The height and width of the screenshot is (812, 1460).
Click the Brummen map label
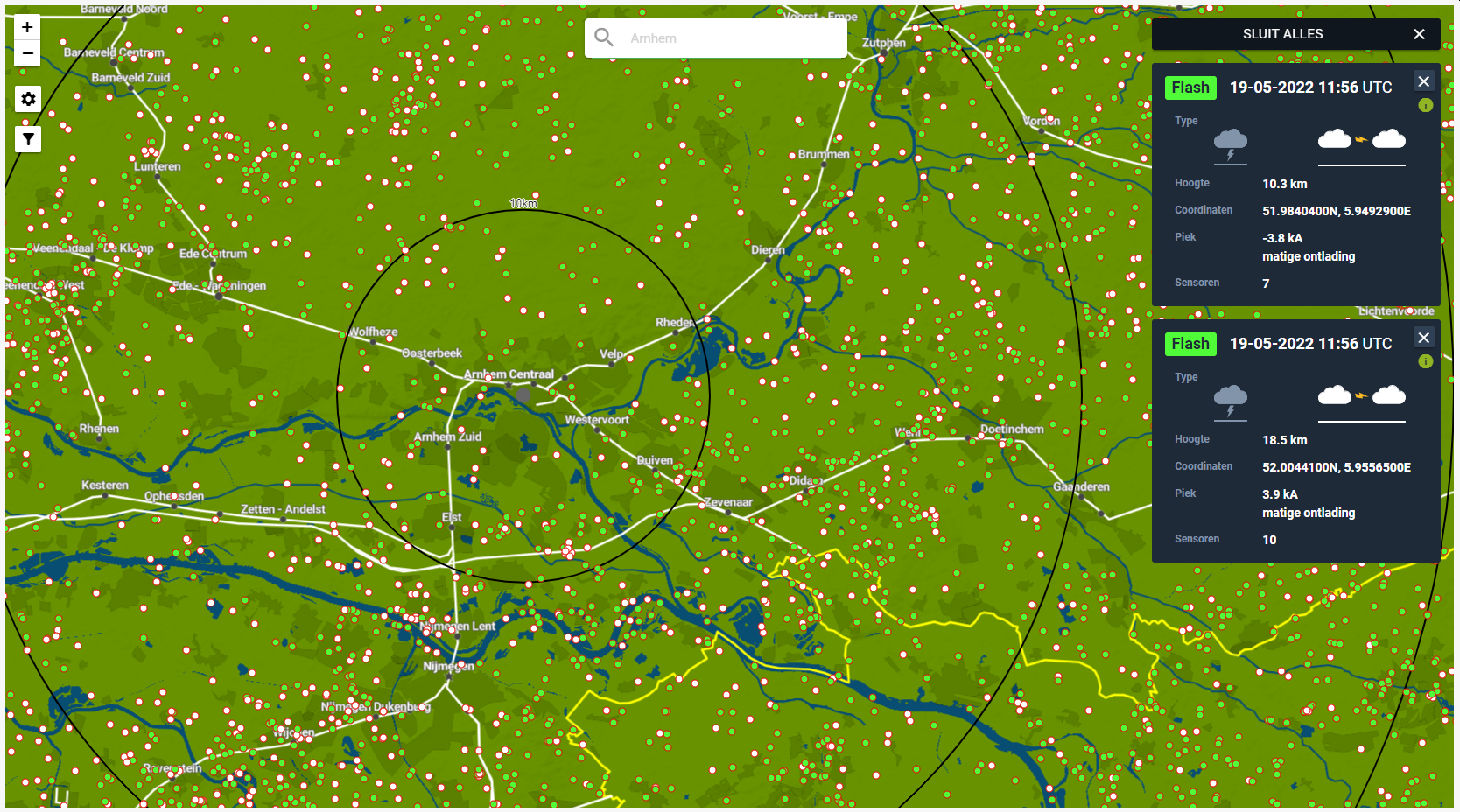pyautogui.click(x=824, y=154)
